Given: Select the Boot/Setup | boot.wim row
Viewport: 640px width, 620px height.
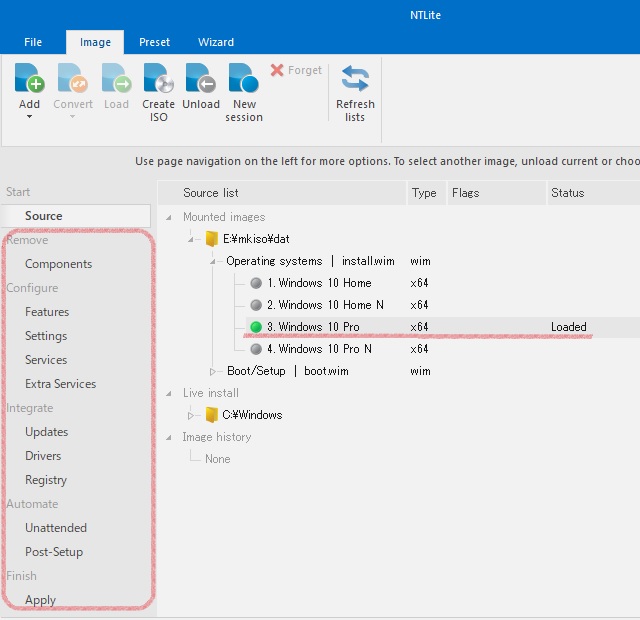Looking at the screenshot, I should pos(288,371).
